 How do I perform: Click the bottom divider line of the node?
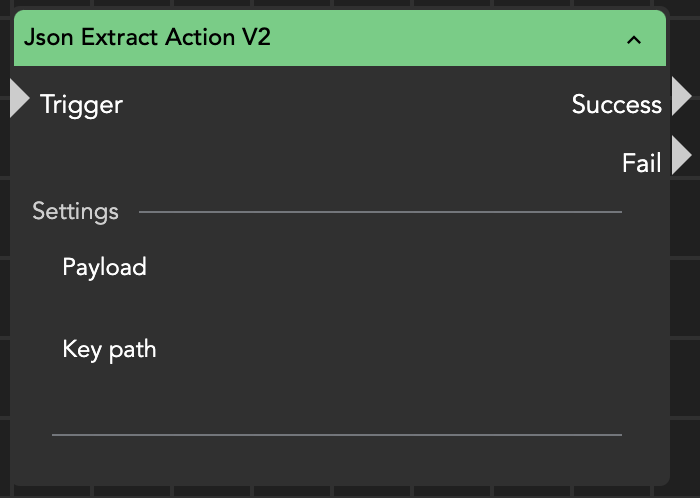[x=336, y=435]
